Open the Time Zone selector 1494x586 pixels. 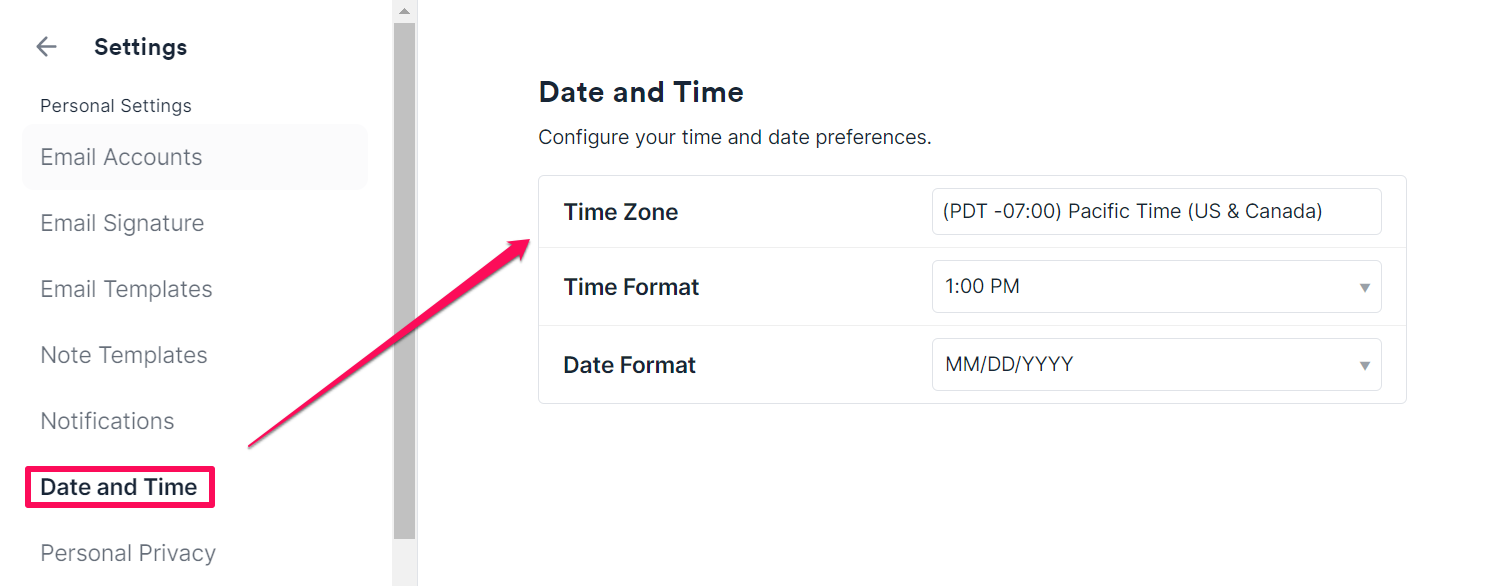tap(1156, 211)
